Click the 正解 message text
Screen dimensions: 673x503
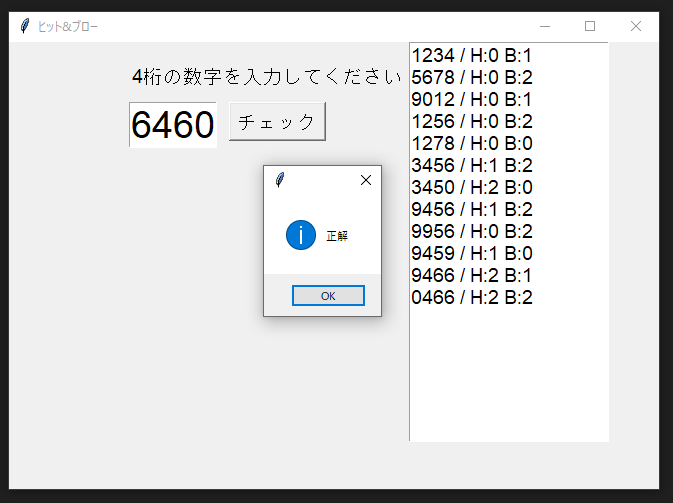click(x=337, y=236)
